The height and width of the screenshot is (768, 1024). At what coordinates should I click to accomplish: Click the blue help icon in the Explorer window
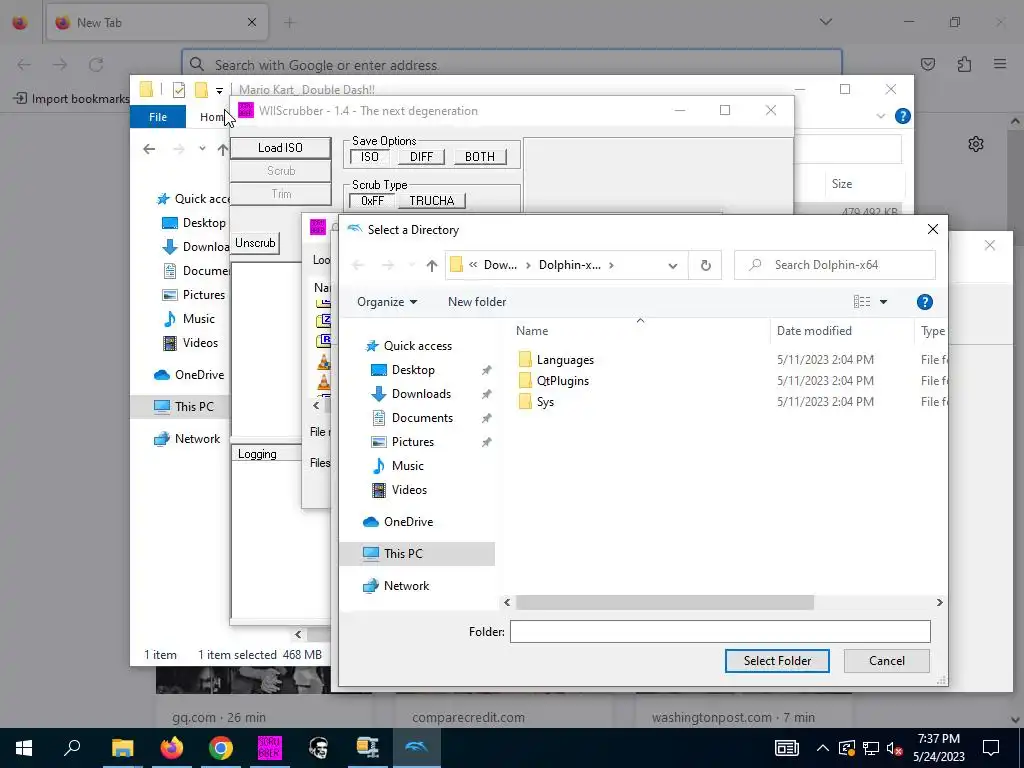pos(903,116)
